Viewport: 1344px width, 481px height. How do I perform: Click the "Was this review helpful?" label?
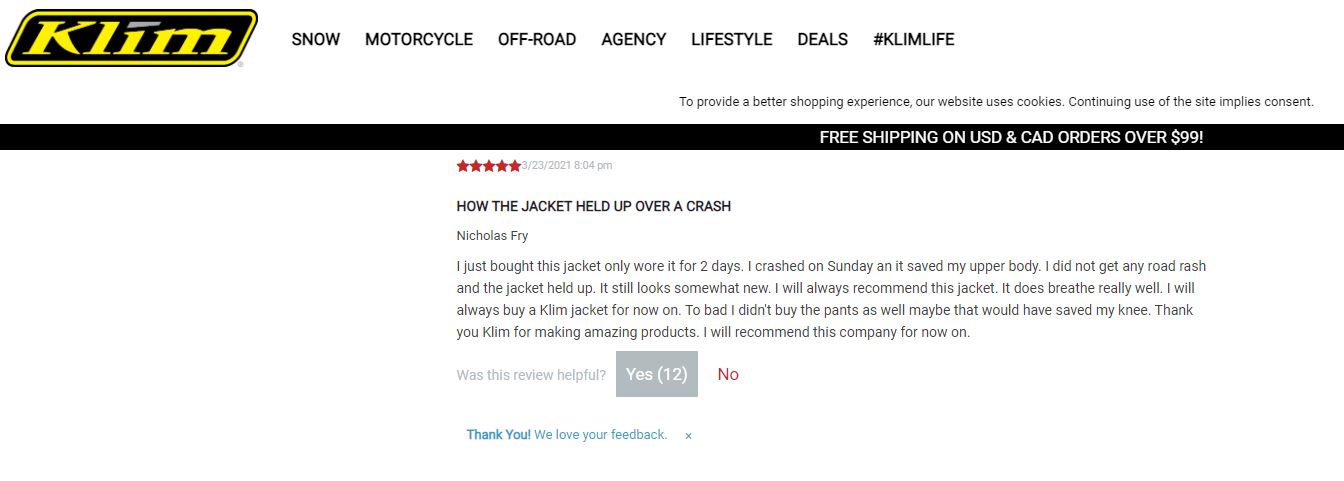point(531,375)
